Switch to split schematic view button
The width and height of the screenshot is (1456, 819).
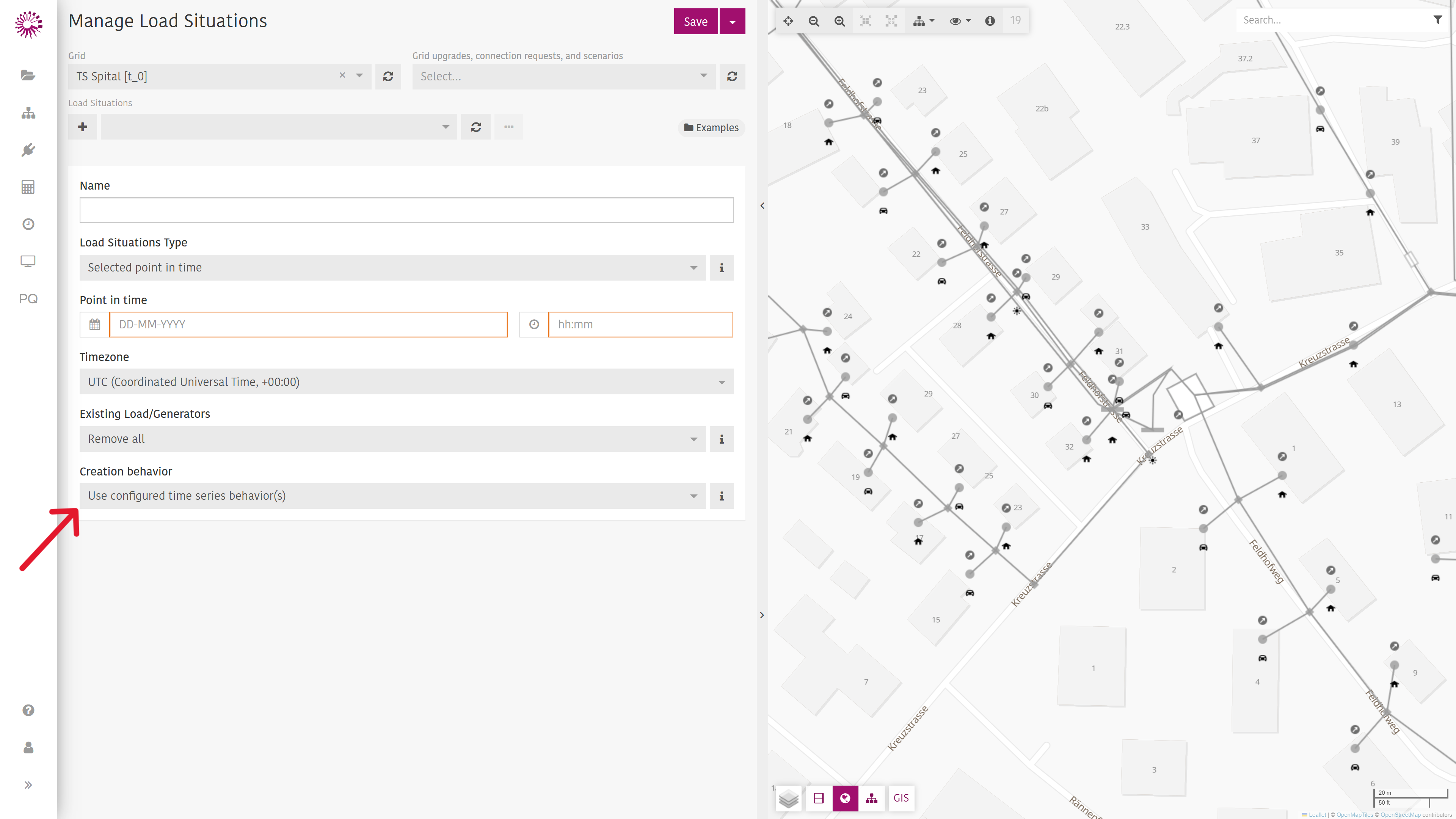tap(819, 799)
